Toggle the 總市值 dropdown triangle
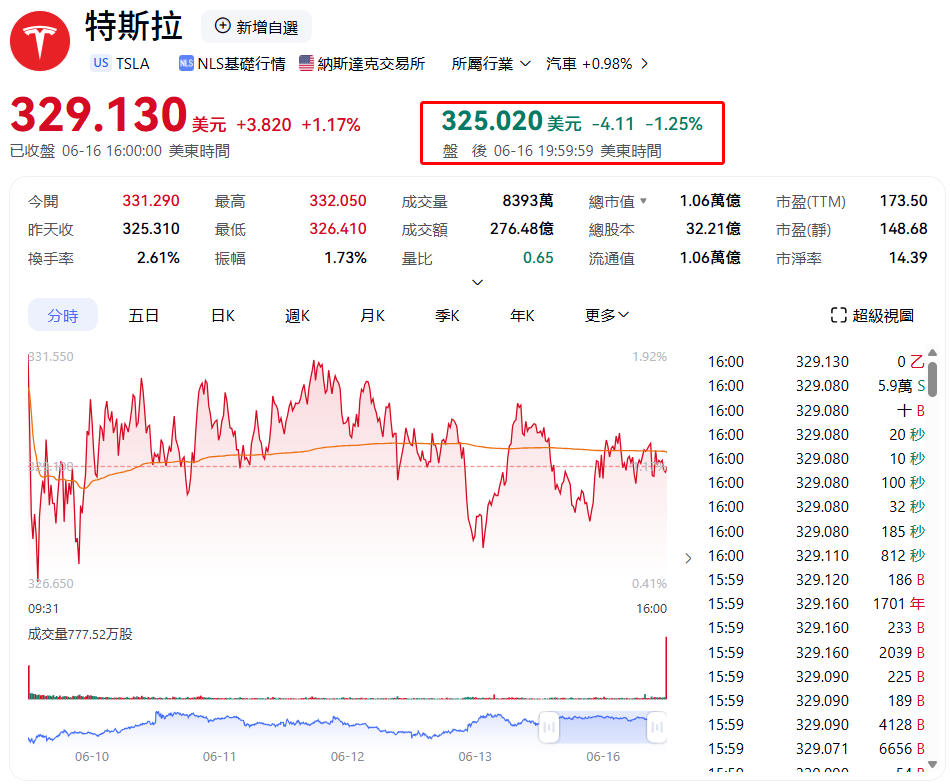Image resolution: width=950 pixels, height=784 pixels. 643,201
